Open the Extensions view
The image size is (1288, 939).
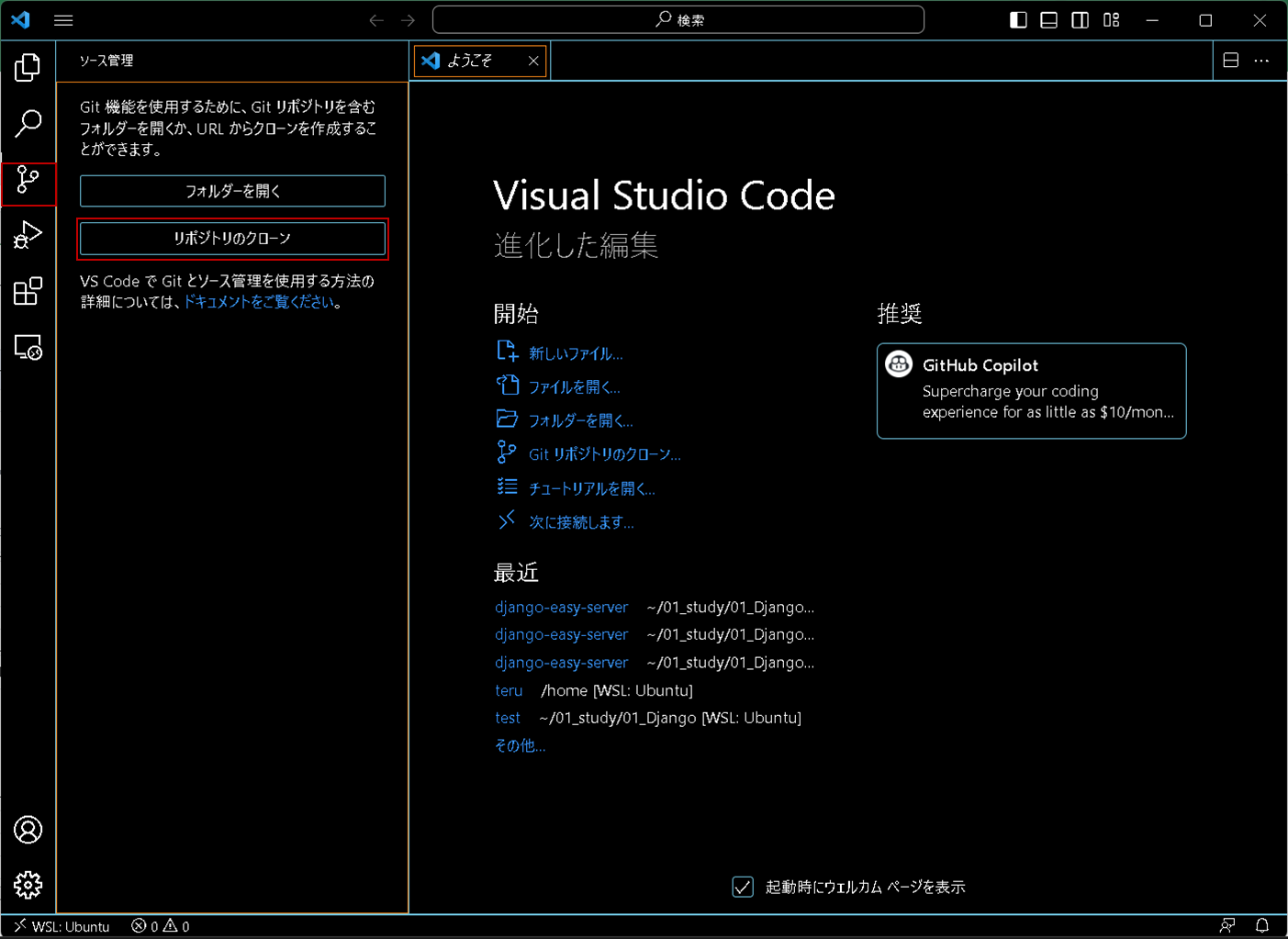pos(28,292)
